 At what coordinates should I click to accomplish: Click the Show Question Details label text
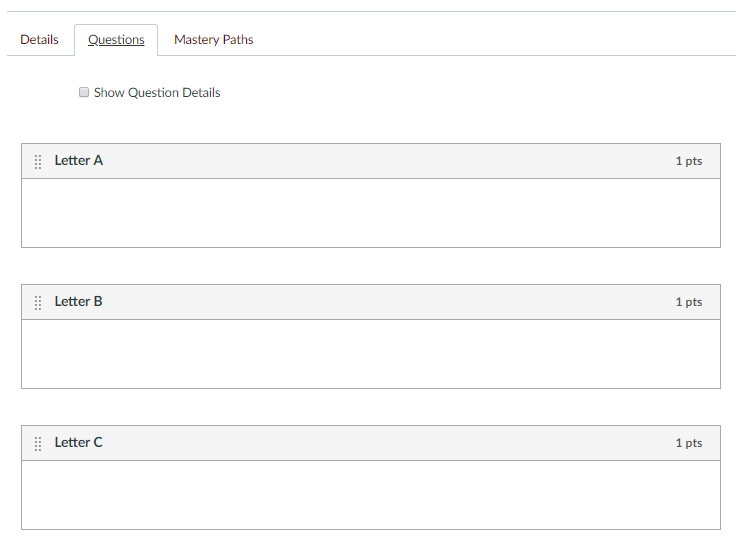point(157,93)
